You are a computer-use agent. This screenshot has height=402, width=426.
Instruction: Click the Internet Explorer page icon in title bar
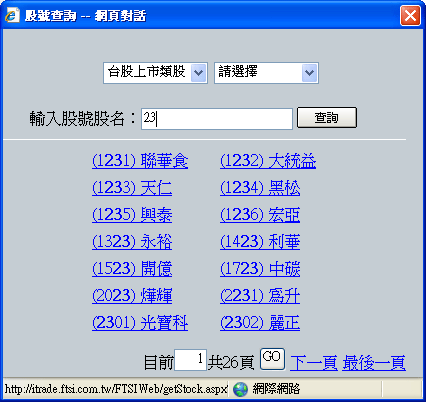point(12,15)
